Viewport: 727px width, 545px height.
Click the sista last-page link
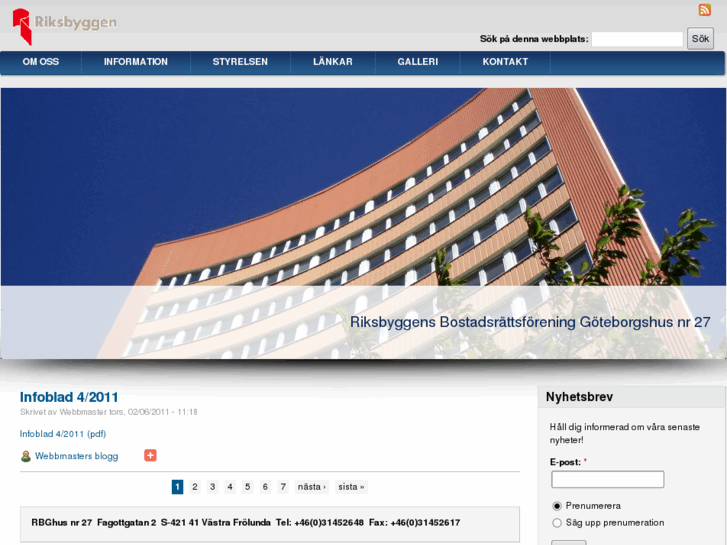pyautogui.click(x=351, y=487)
